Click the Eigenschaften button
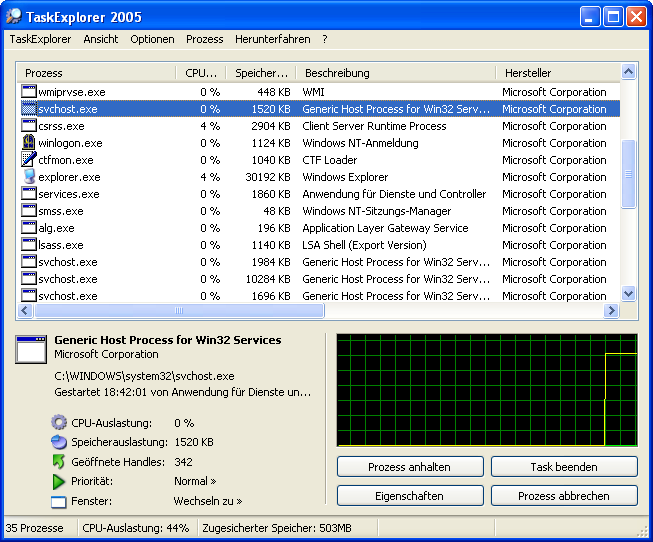Screen dimensions: 653x542 [410, 496]
